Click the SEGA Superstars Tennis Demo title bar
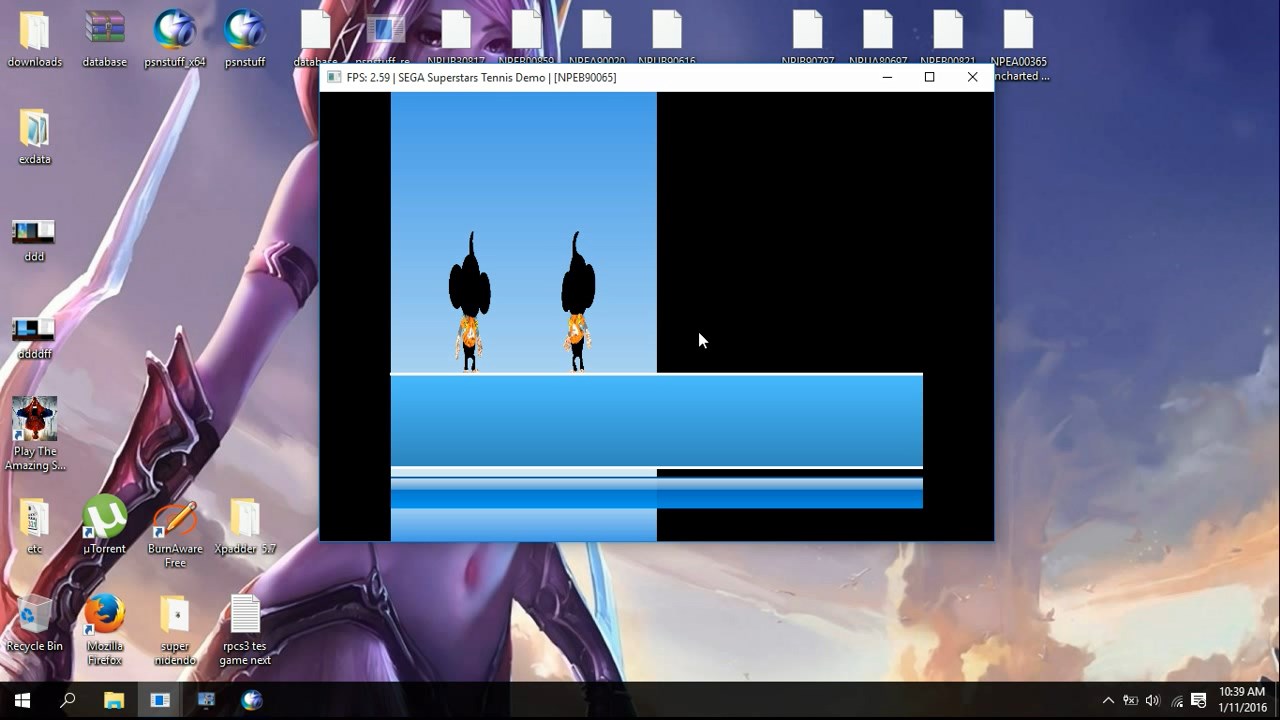This screenshot has height=720, width=1280. [x=600, y=77]
